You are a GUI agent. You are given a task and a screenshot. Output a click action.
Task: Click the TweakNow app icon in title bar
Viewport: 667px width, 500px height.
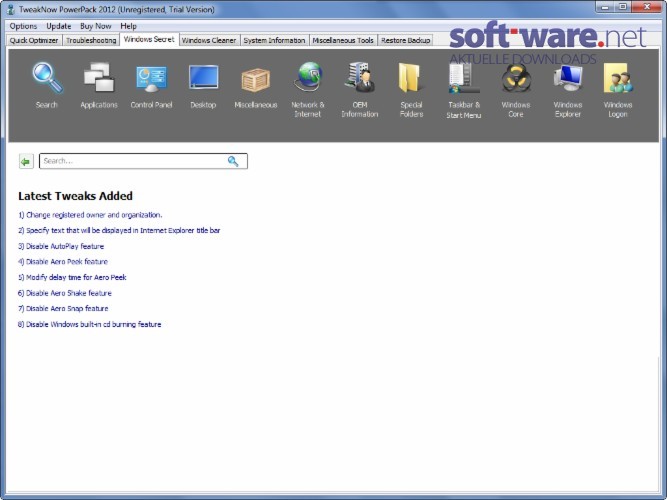pyautogui.click(x=11, y=9)
